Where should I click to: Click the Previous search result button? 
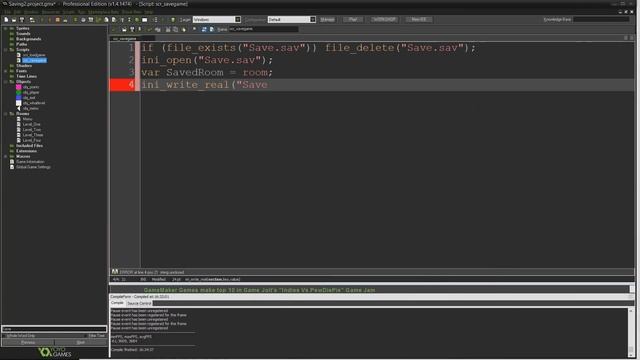[x=28, y=342]
